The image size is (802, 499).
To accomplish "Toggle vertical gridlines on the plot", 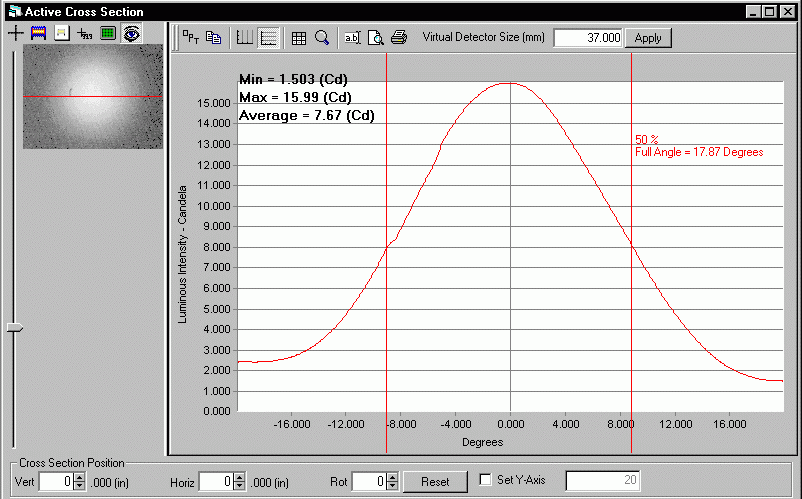I will pos(244,38).
